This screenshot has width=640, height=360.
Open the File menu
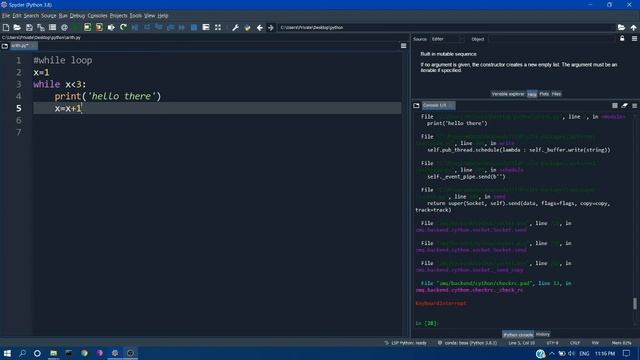pos(6,16)
